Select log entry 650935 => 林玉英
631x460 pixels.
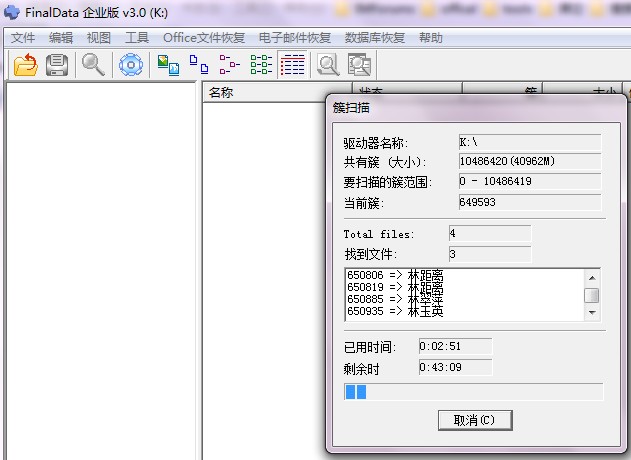(395, 311)
